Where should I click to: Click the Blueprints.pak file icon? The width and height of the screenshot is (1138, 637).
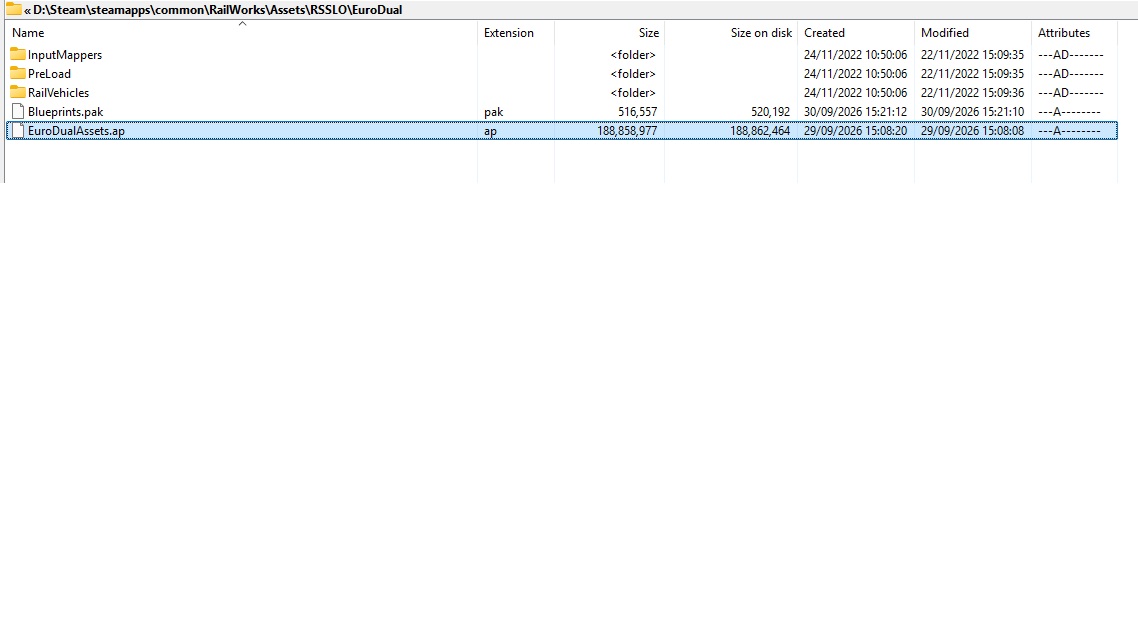[x=18, y=112]
